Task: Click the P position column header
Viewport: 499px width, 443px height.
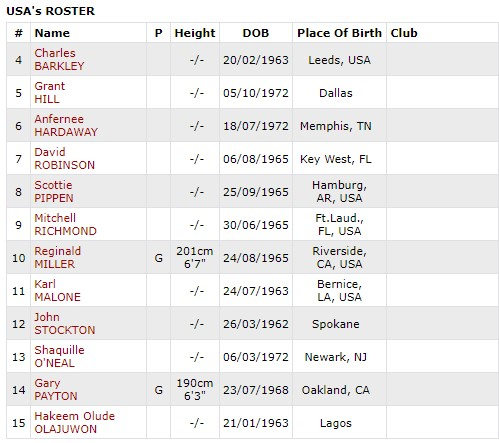Action: click(x=158, y=33)
